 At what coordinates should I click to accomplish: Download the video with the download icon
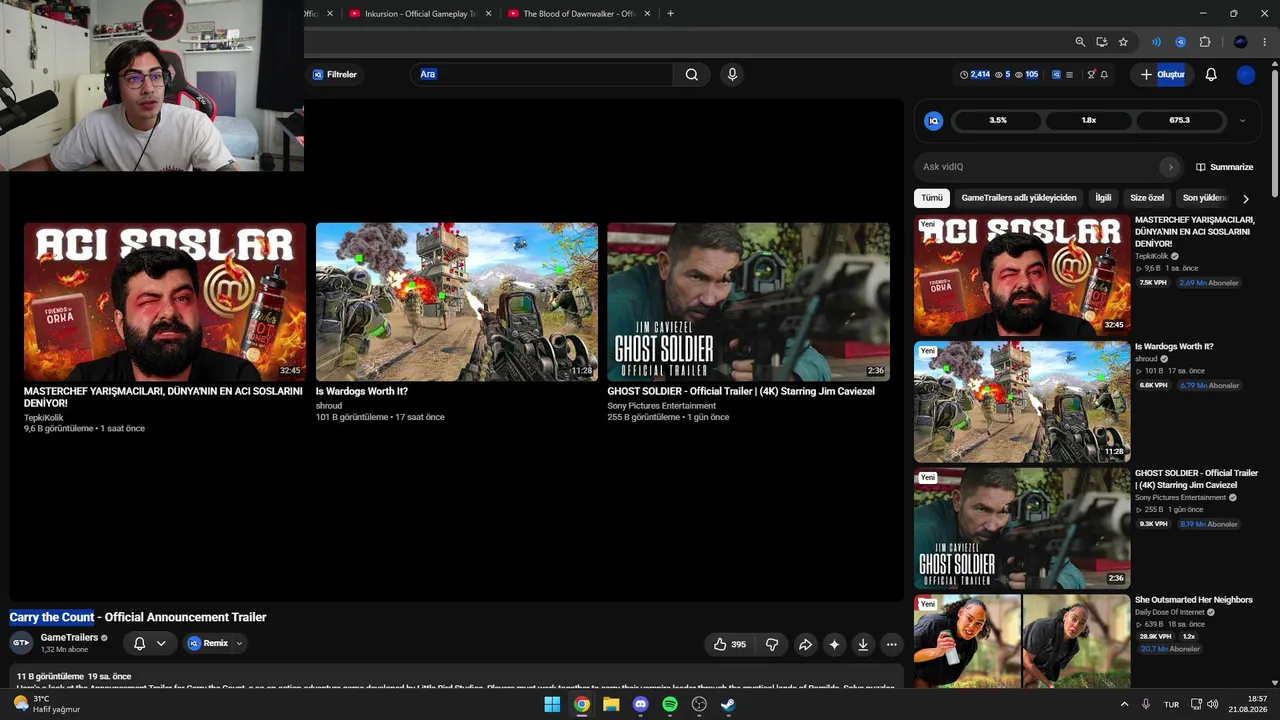(x=863, y=644)
